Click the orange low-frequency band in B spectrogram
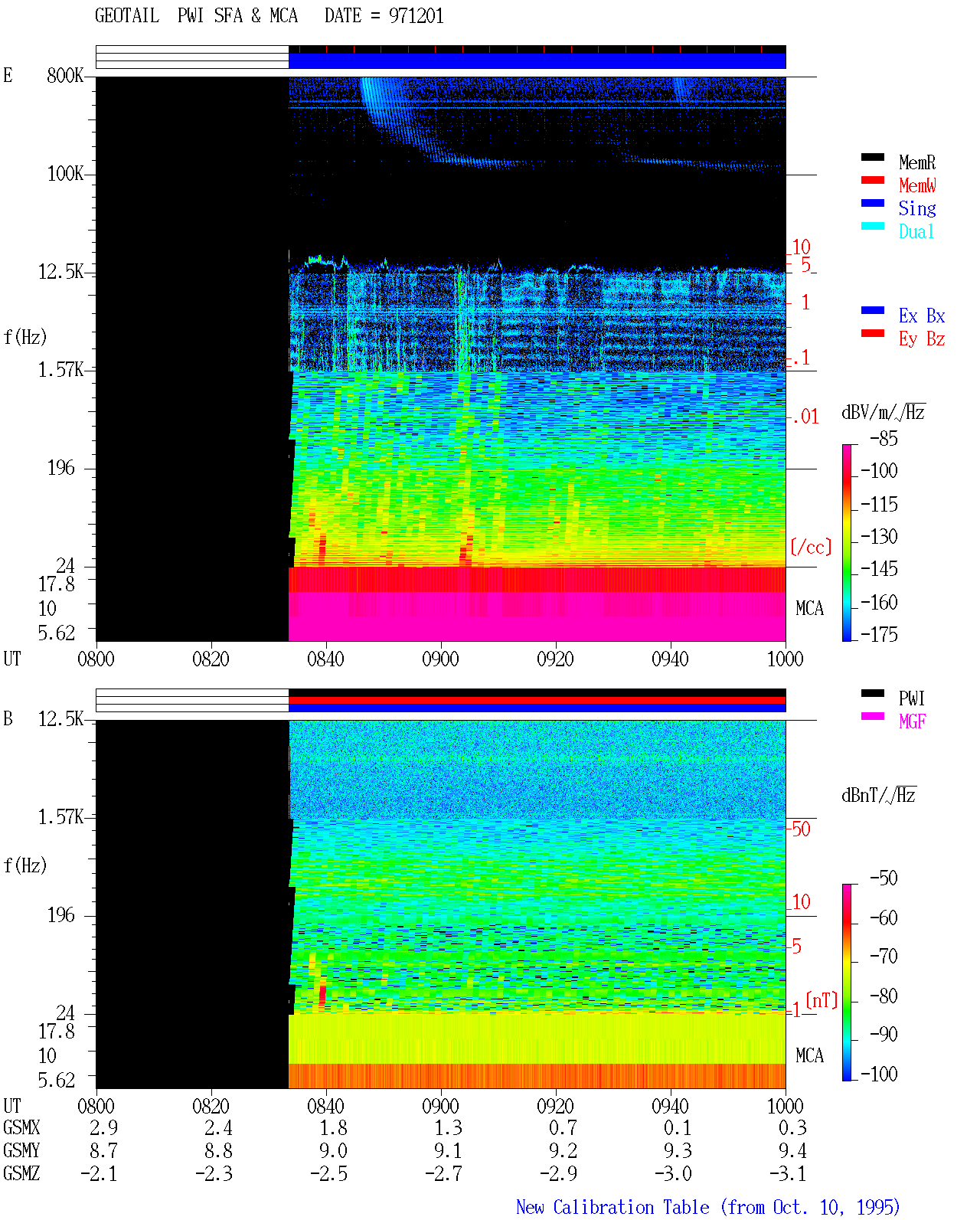The height and width of the screenshot is (1220, 980). tap(537, 1076)
